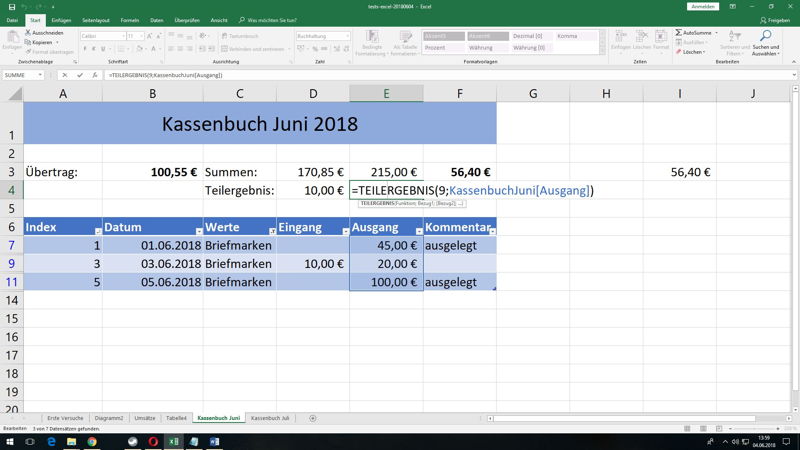
Task: Click the Ausschneiden (cut) scissors icon
Action: pyautogui.click(x=29, y=33)
